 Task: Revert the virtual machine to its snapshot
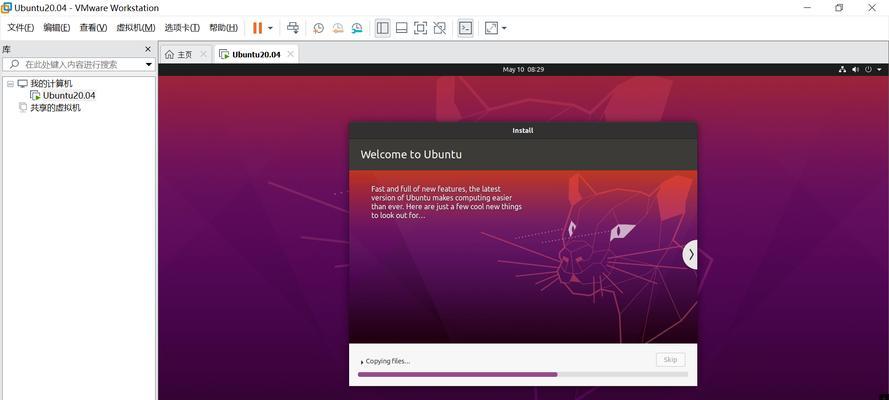(338, 28)
